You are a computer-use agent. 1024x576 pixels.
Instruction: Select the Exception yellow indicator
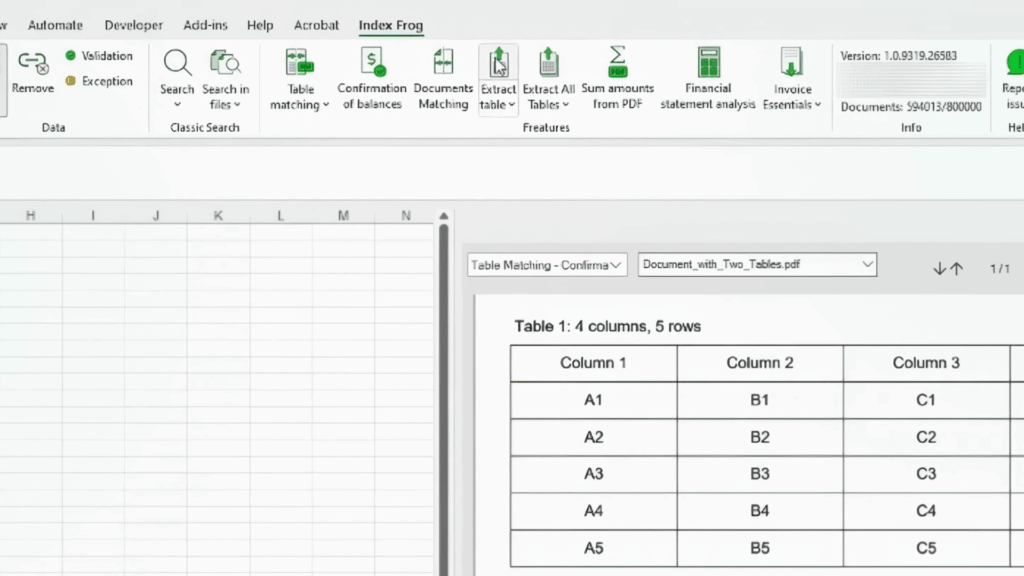[71, 81]
